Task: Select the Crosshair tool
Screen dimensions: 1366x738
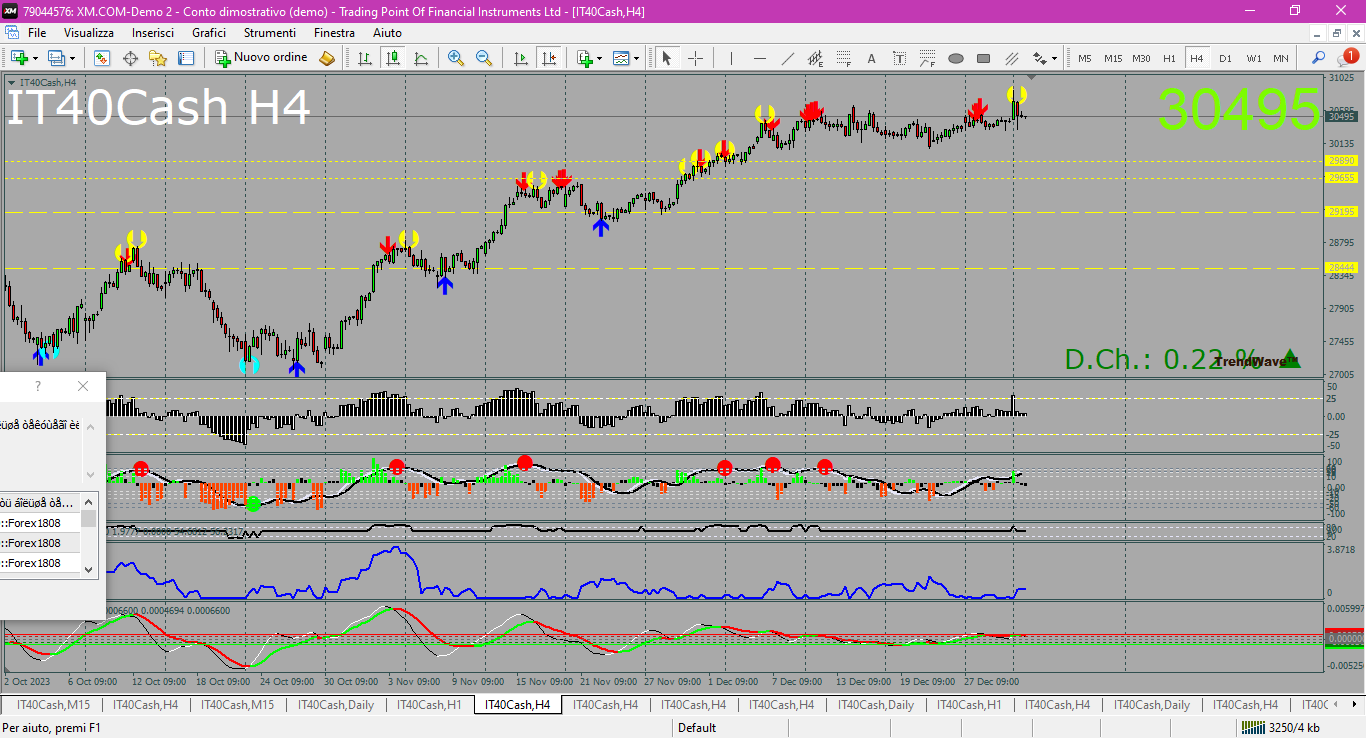Action: (x=696, y=58)
